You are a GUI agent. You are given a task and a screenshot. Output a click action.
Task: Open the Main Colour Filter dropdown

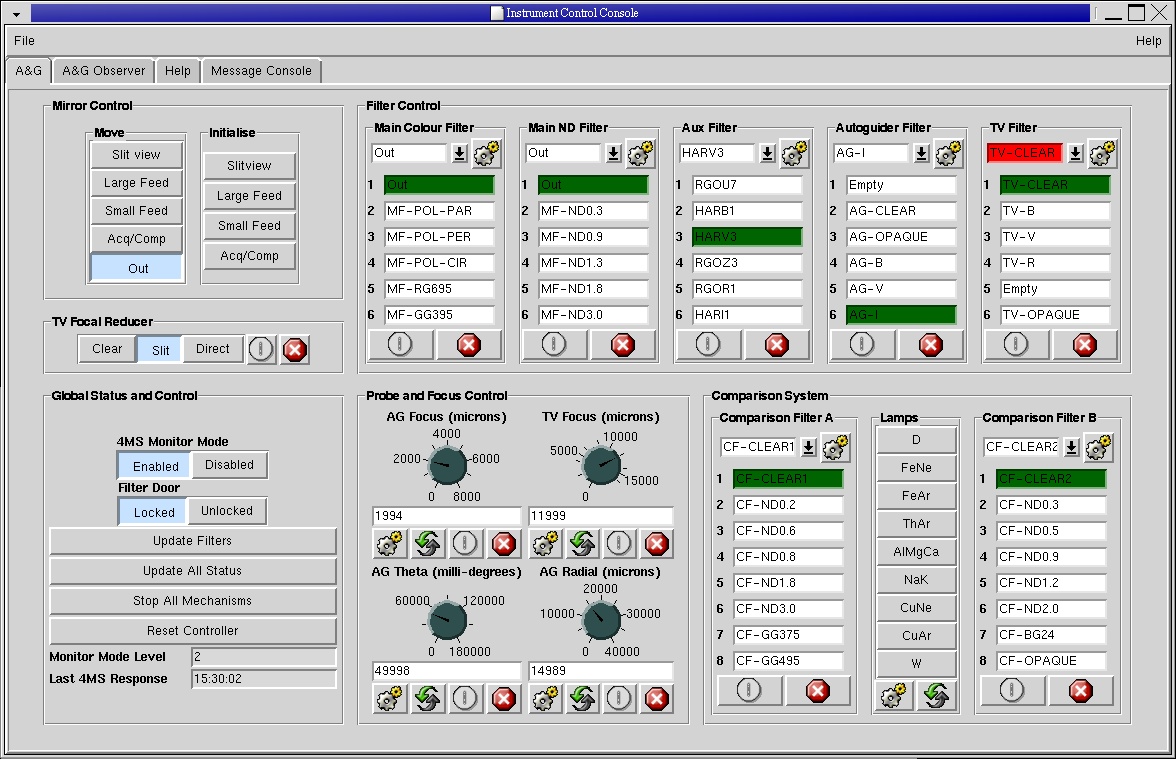(460, 153)
